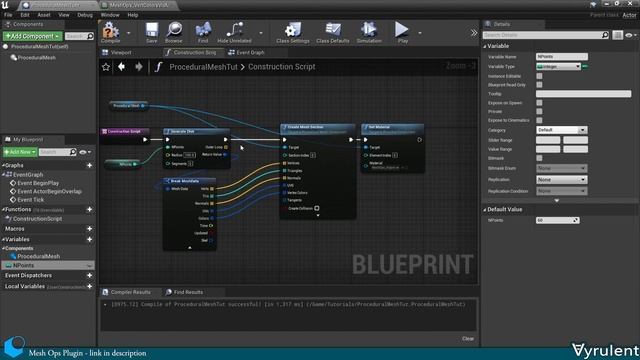
Task: Click ProceduralMeshTut breadcrumb link
Action: click(x=203, y=67)
